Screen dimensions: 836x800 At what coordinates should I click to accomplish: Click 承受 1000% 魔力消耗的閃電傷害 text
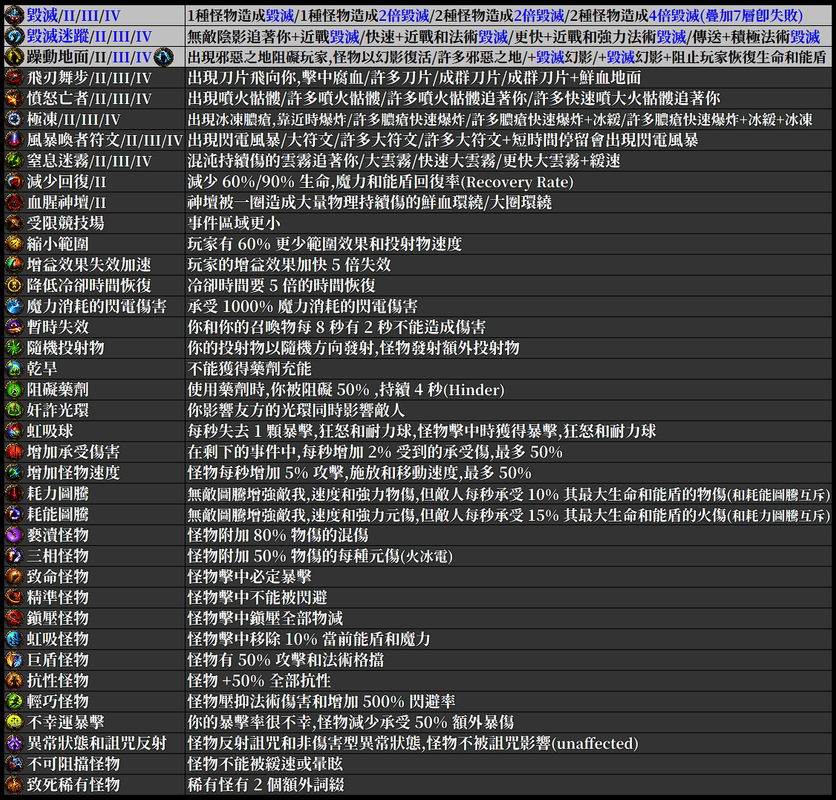tap(302, 307)
